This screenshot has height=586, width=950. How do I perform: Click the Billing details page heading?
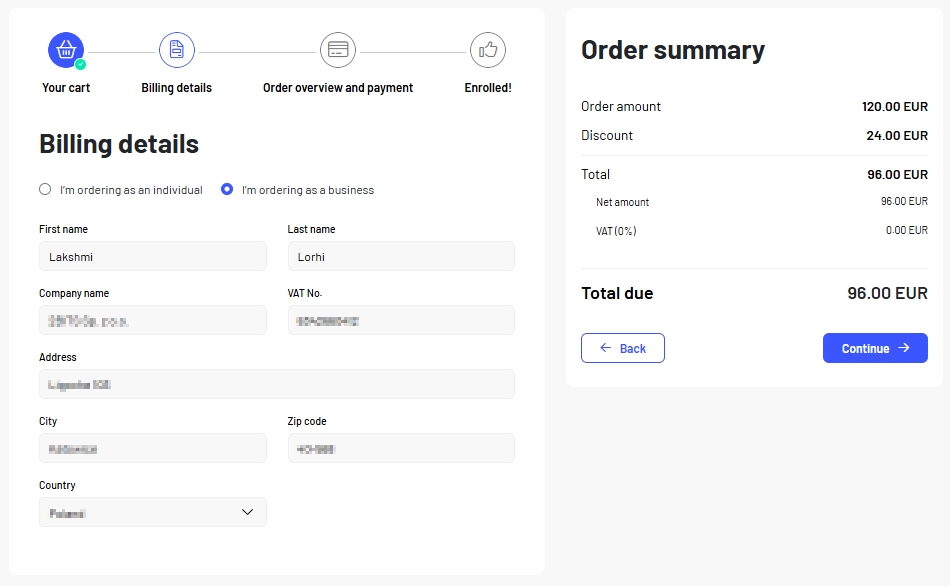[x=119, y=144]
